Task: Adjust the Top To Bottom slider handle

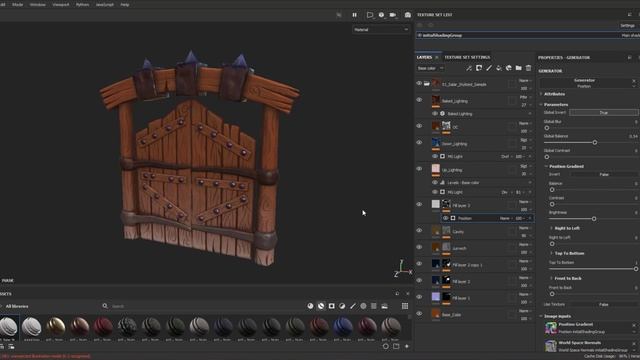Action: (x=636, y=269)
